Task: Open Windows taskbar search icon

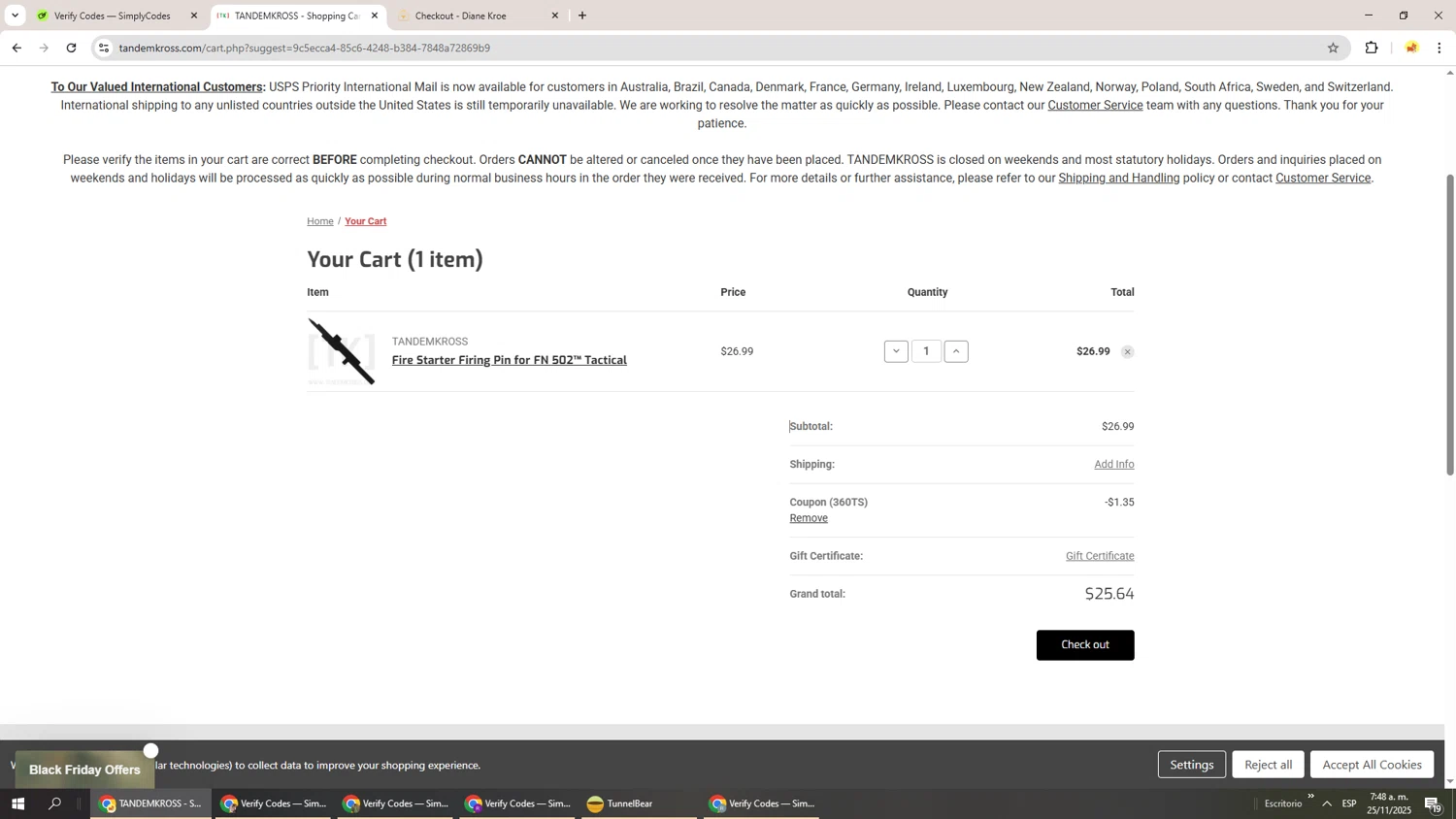Action: click(x=54, y=803)
